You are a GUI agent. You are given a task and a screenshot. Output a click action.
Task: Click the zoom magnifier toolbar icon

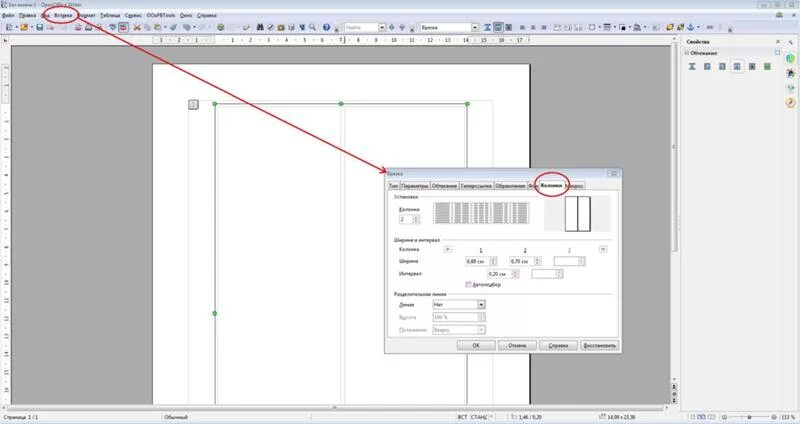pos(312,28)
